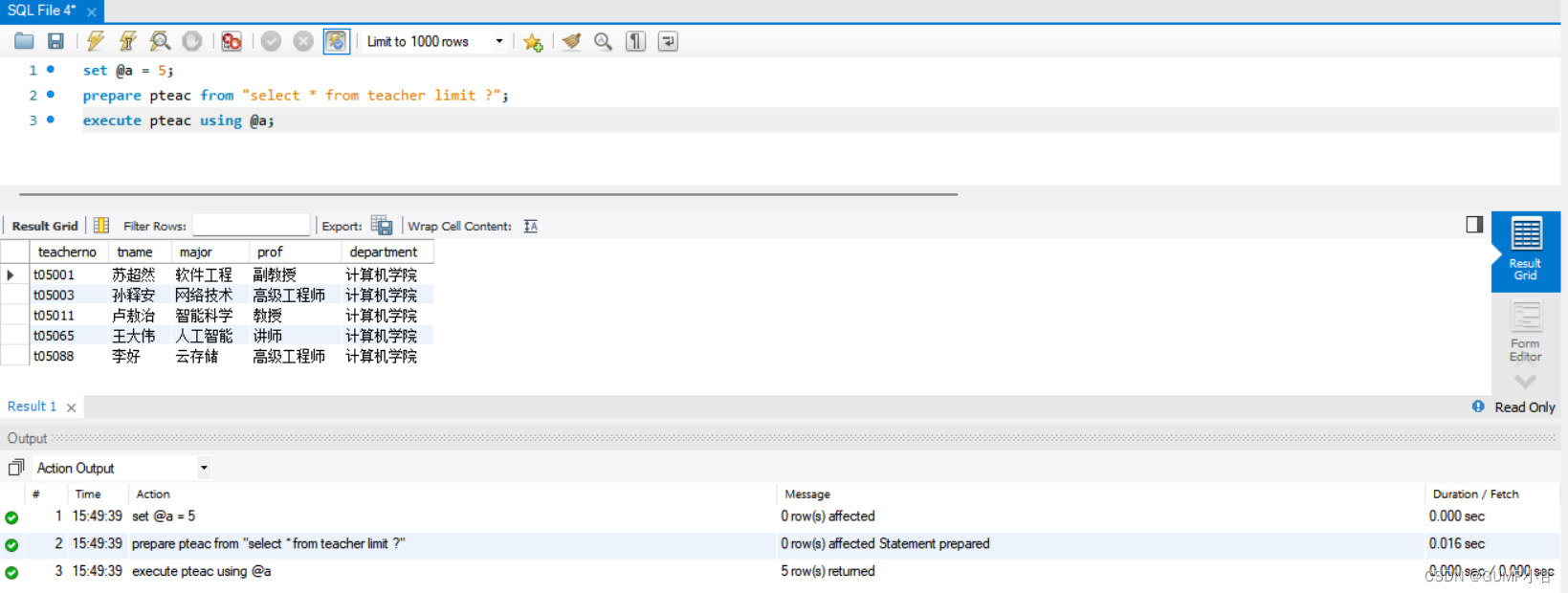The image size is (1568, 593).
Task: Click the grid icon beside Result Grid
Action: point(101,226)
